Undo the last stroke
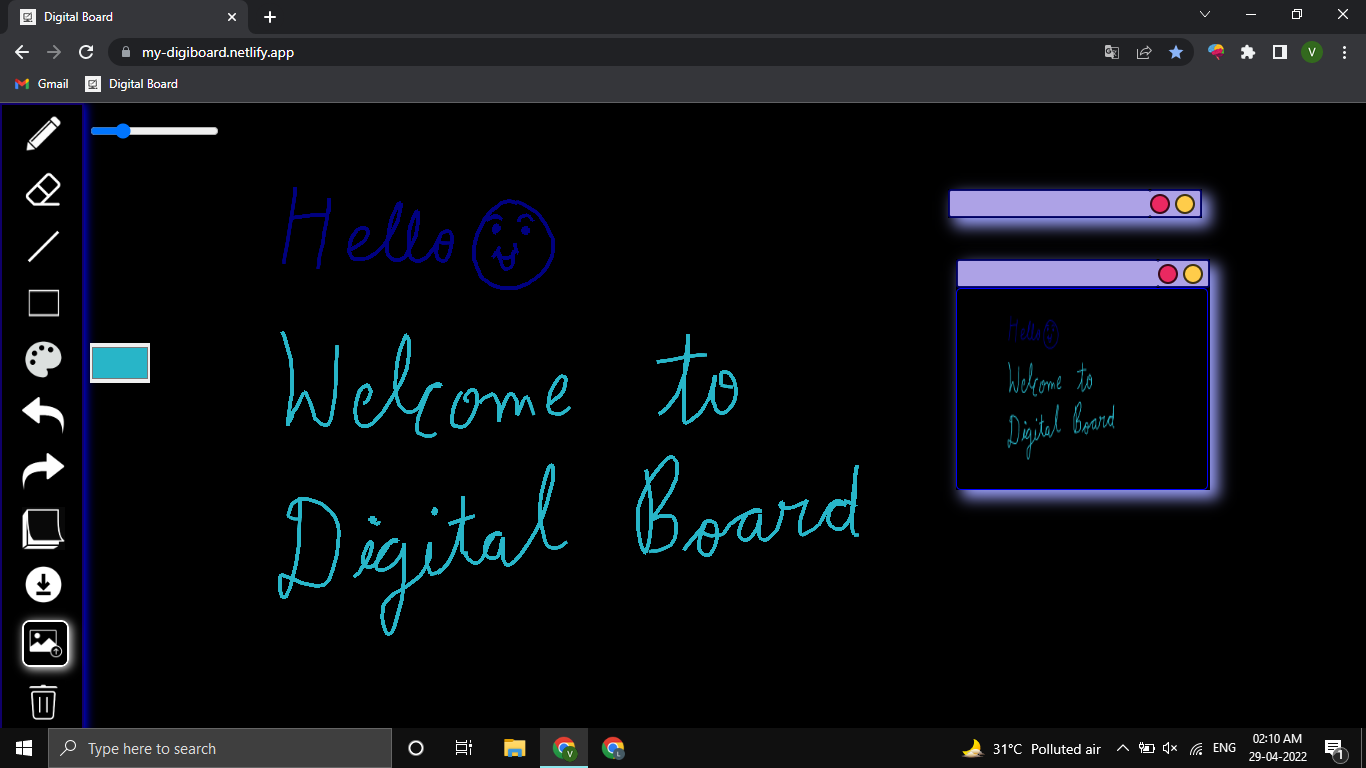Image resolution: width=1366 pixels, height=768 pixels. pos(43,414)
